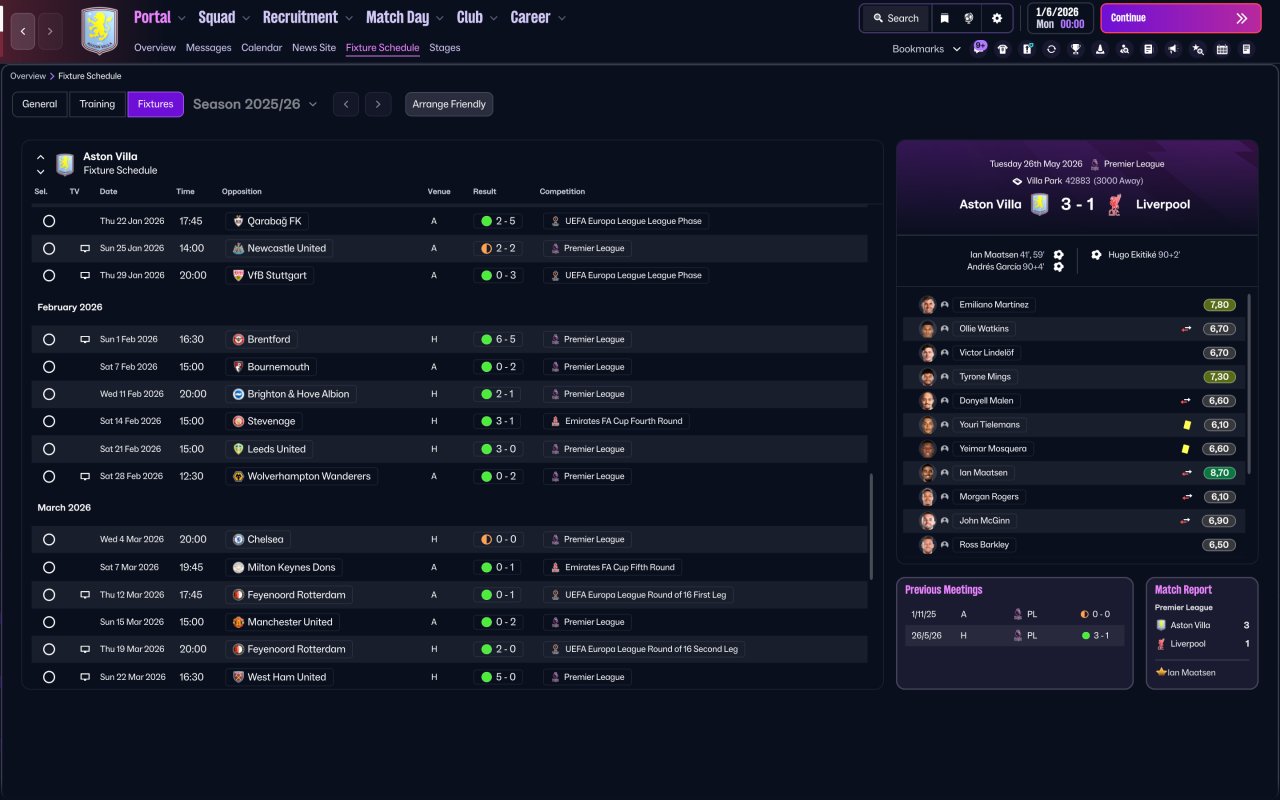Switch to the Messages tab

pos(208,48)
